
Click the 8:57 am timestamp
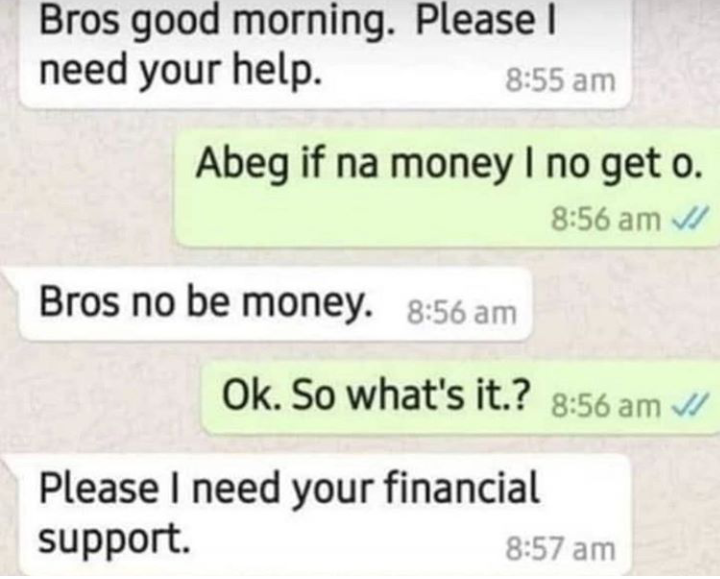pyautogui.click(x=560, y=549)
